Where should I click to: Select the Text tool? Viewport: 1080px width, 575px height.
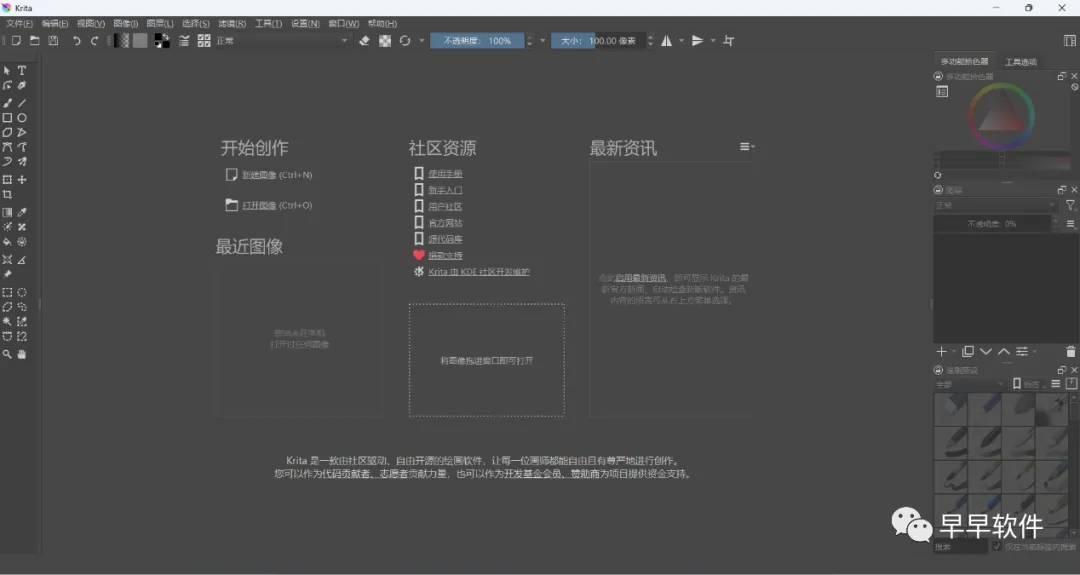(x=22, y=70)
